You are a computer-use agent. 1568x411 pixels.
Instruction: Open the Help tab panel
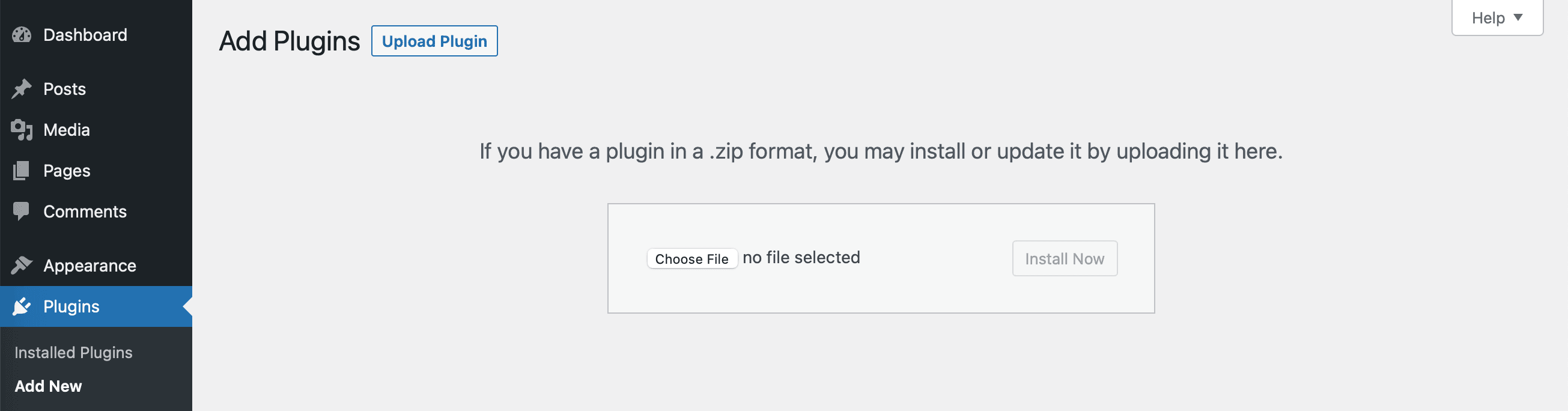[1487, 18]
